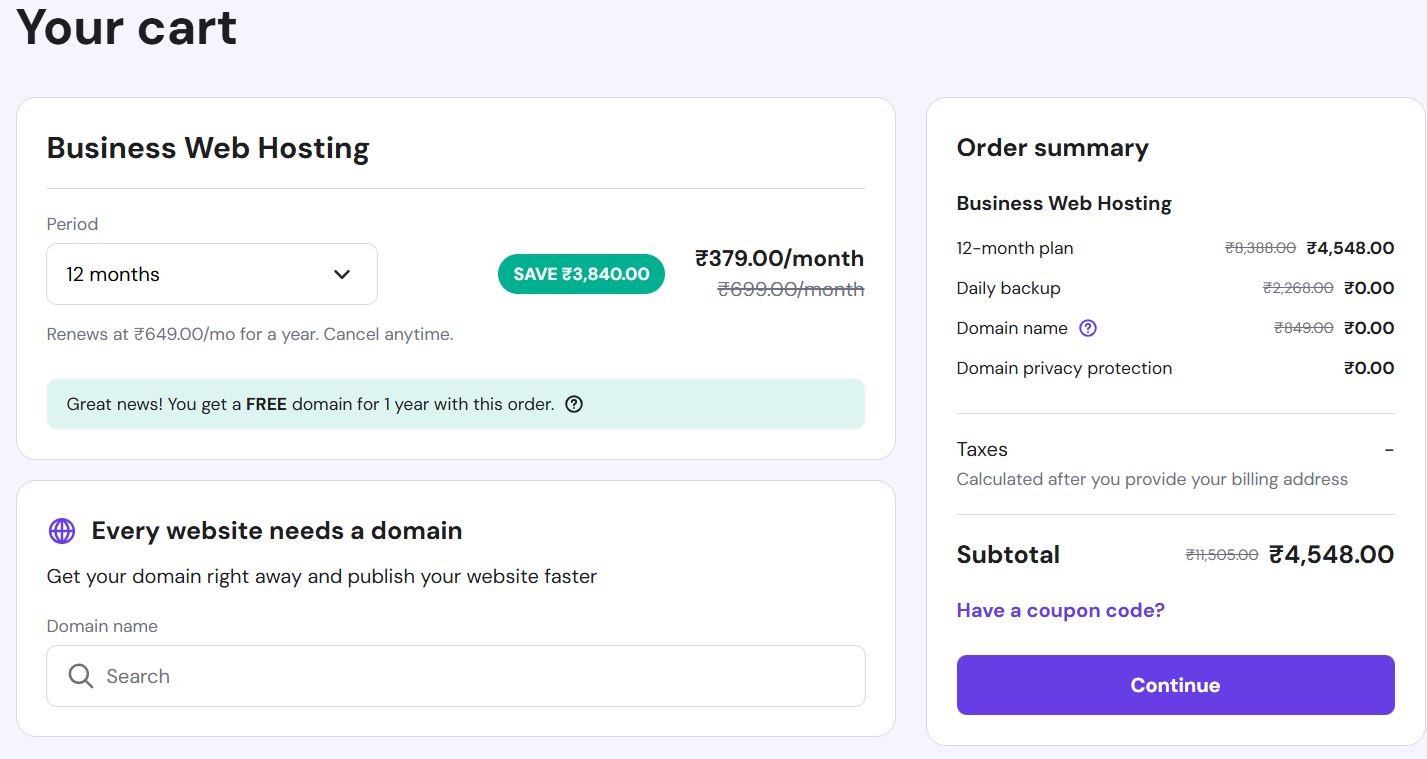Click the green SAVE ₹3,840.00 badge

(581, 274)
